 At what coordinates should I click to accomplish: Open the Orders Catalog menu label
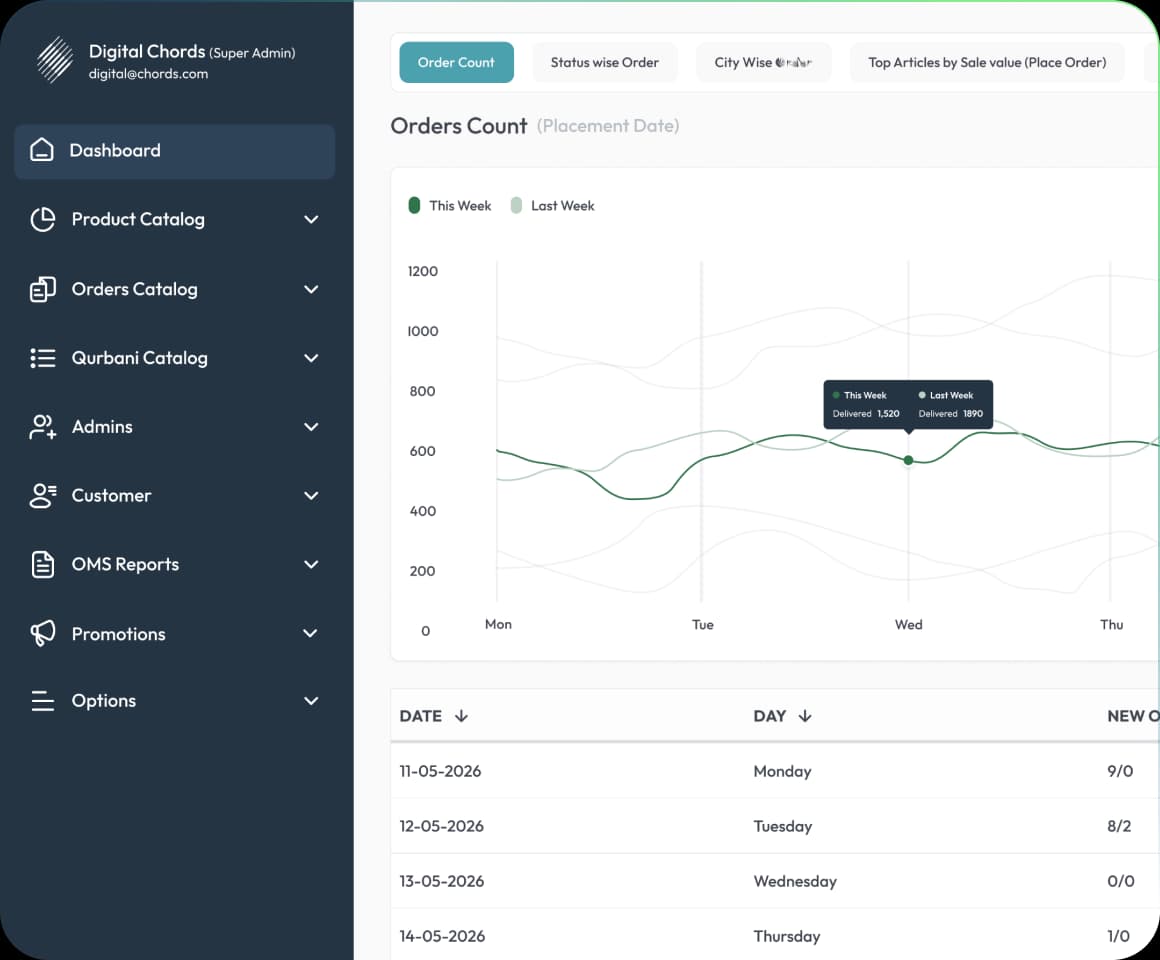pos(135,289)
